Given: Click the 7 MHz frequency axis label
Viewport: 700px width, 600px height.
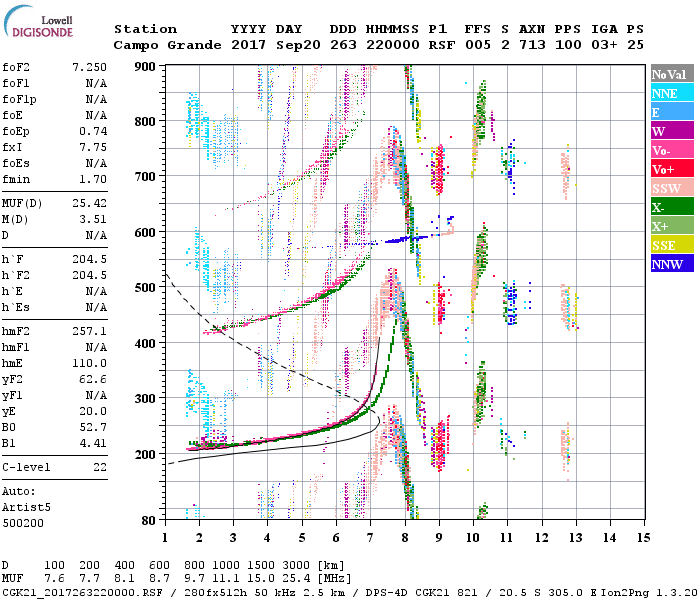Looking at the screenshot, I should tap(370, 538).
